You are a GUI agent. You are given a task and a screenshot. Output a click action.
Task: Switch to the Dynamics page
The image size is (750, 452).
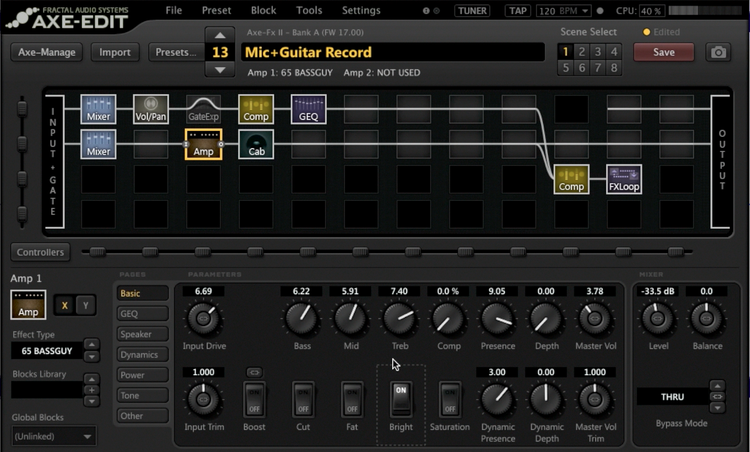[x=143, y=354]
